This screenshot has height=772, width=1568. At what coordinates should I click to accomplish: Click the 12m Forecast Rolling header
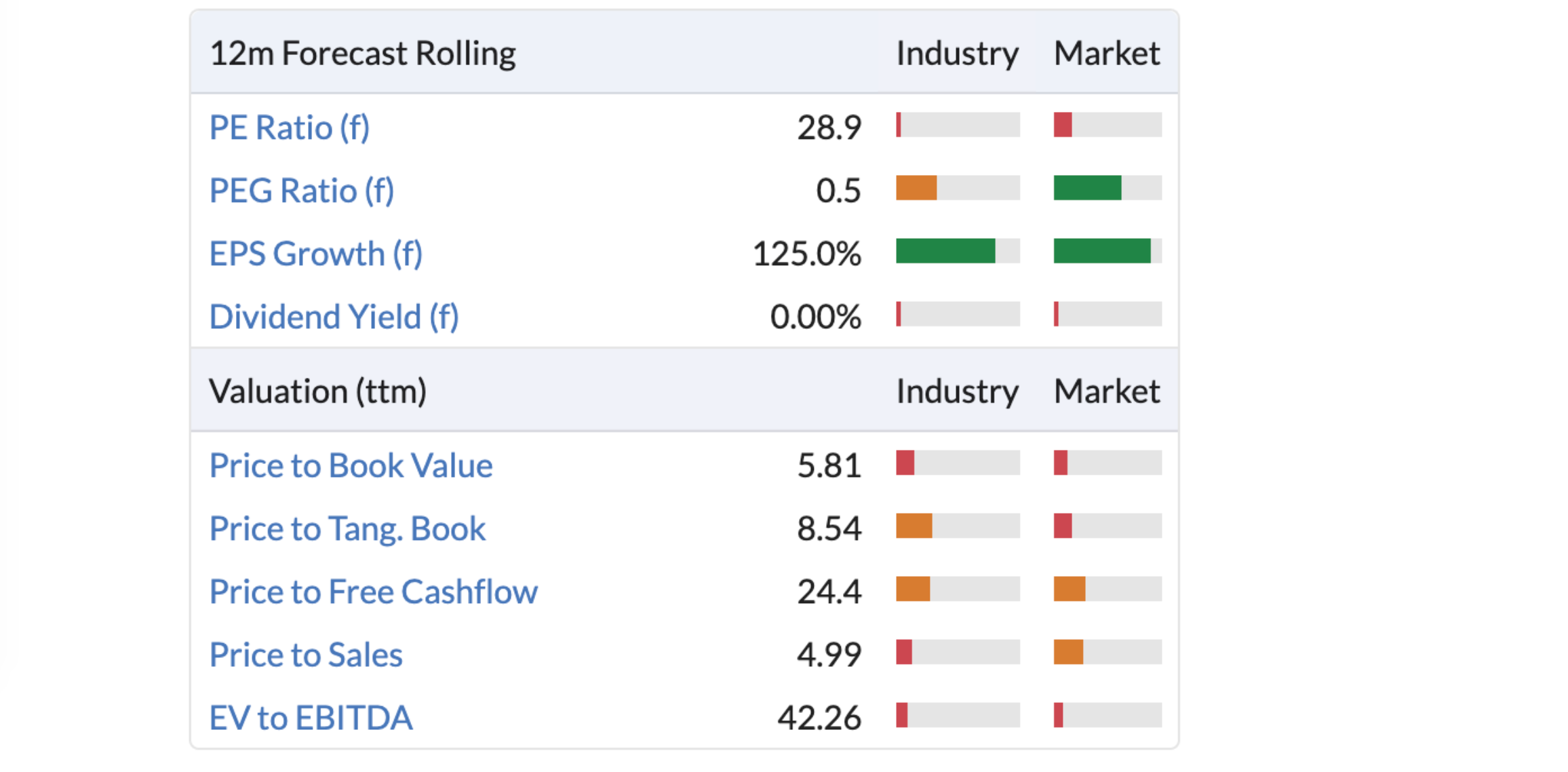(363, 53)
